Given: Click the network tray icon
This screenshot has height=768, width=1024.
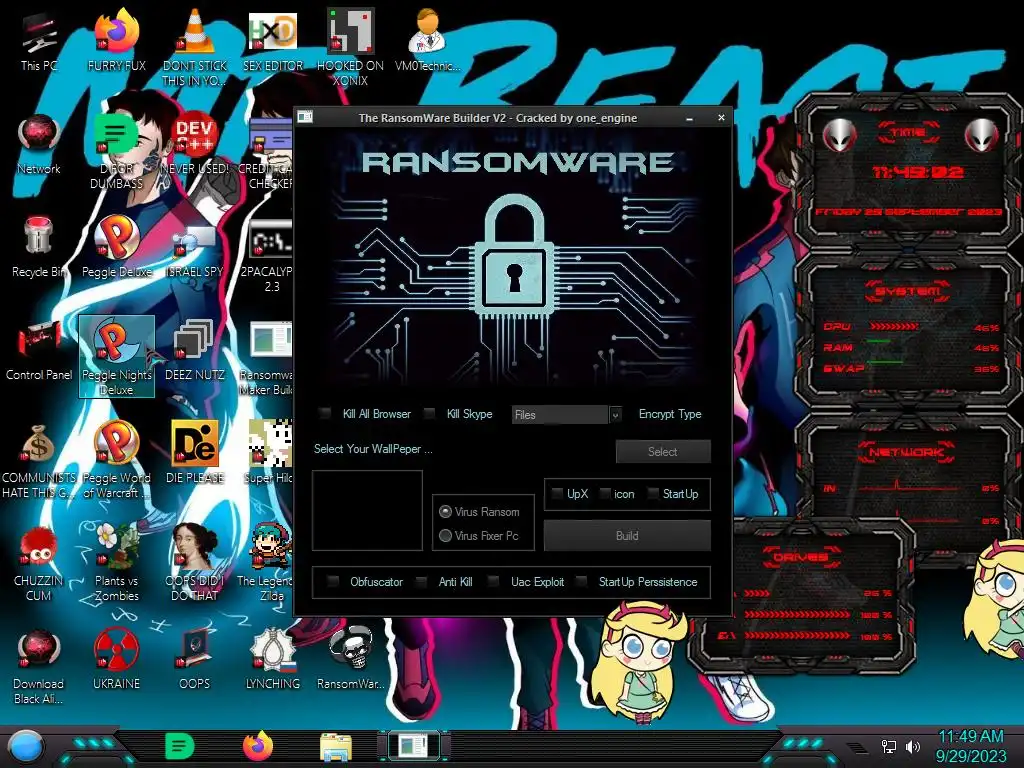Looking at the screenshot, I should click(x=889, y=746).
